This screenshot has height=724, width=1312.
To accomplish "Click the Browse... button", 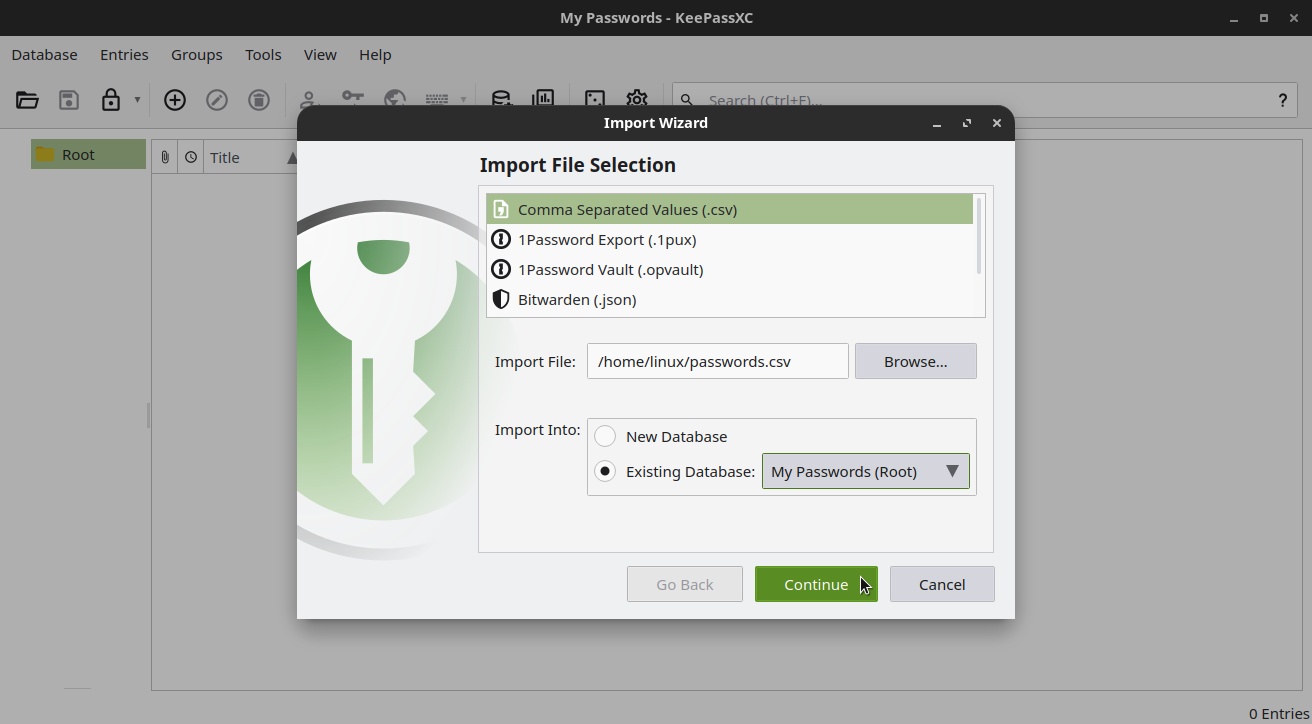I will pyautogui.click(x=915, y=361).
